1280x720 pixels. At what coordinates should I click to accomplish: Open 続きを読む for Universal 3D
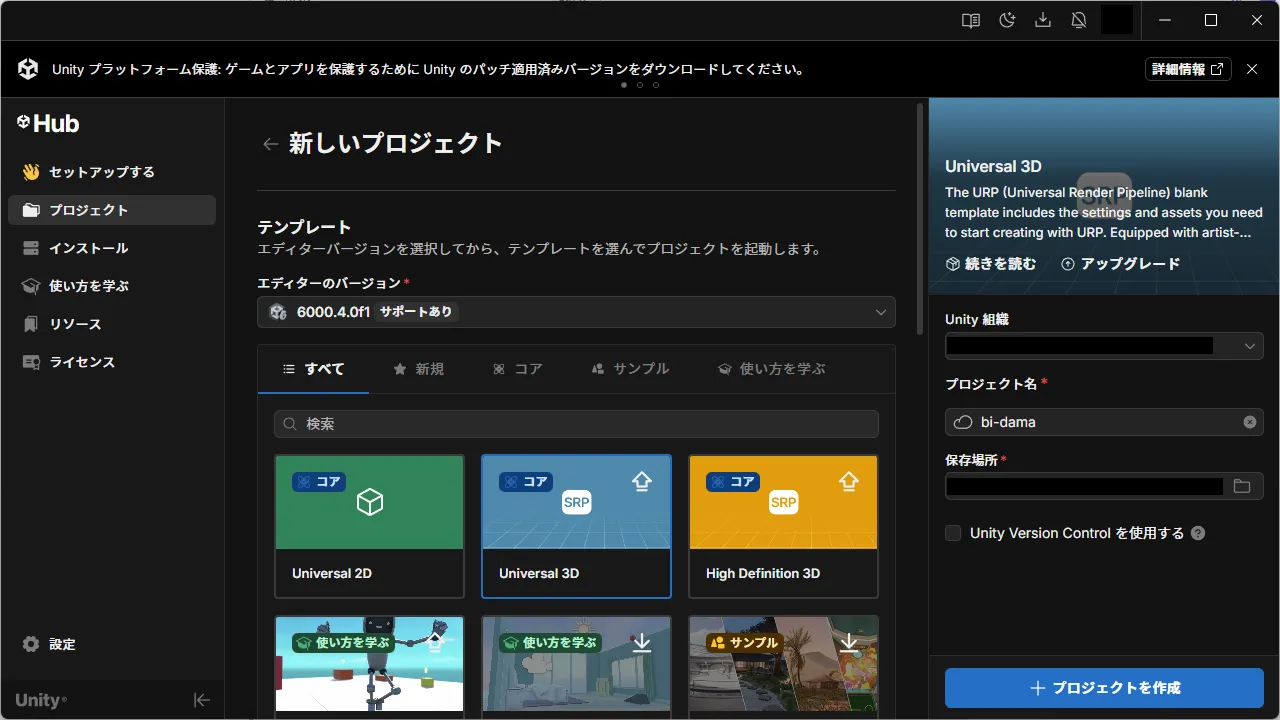[991, 263]
